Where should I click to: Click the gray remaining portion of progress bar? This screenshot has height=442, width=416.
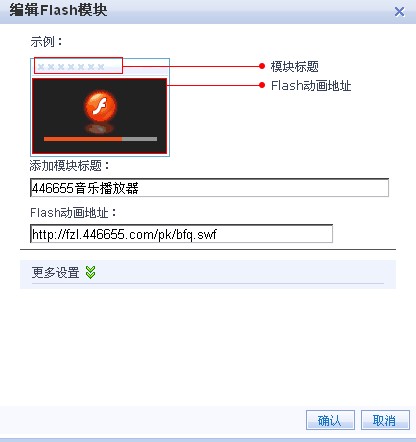point(140,139)
